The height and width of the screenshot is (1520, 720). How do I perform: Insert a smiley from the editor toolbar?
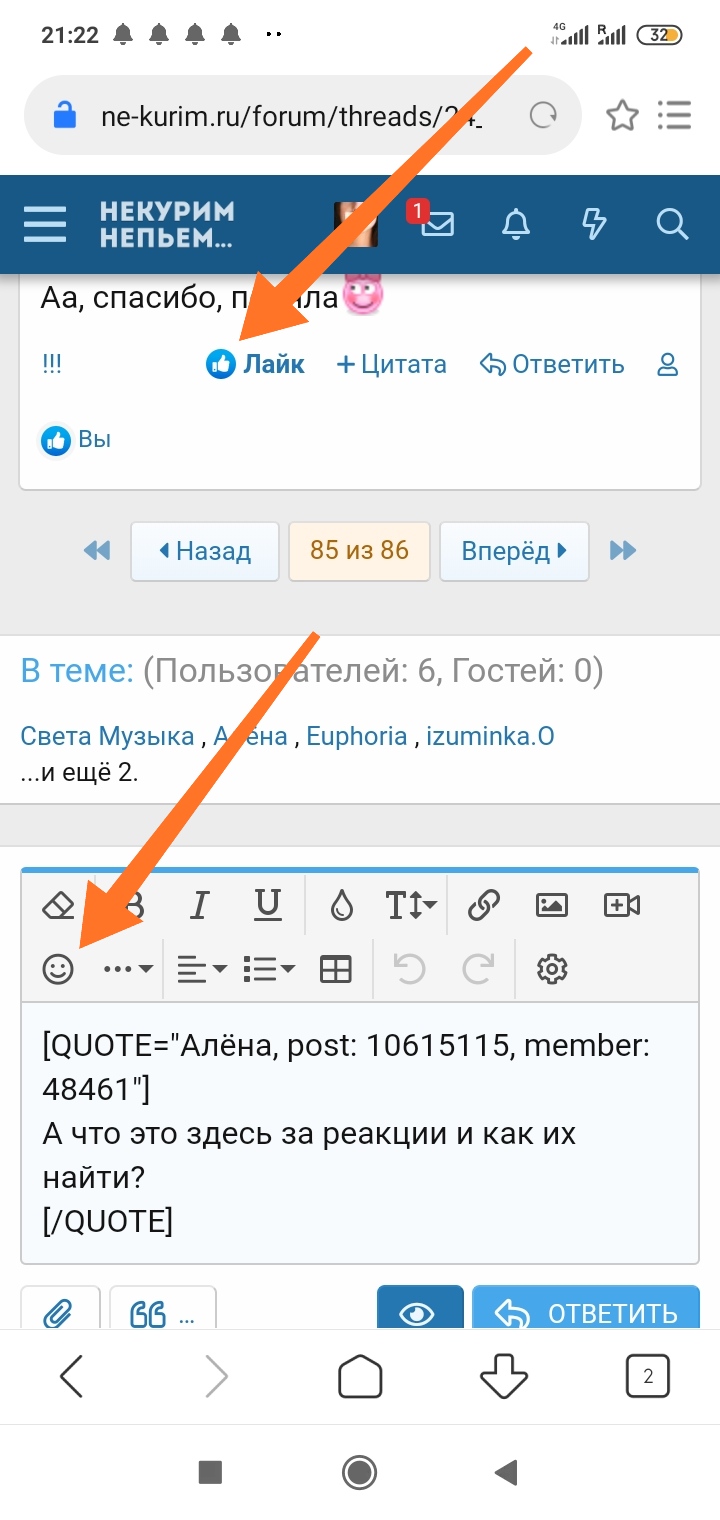(58, 968)
